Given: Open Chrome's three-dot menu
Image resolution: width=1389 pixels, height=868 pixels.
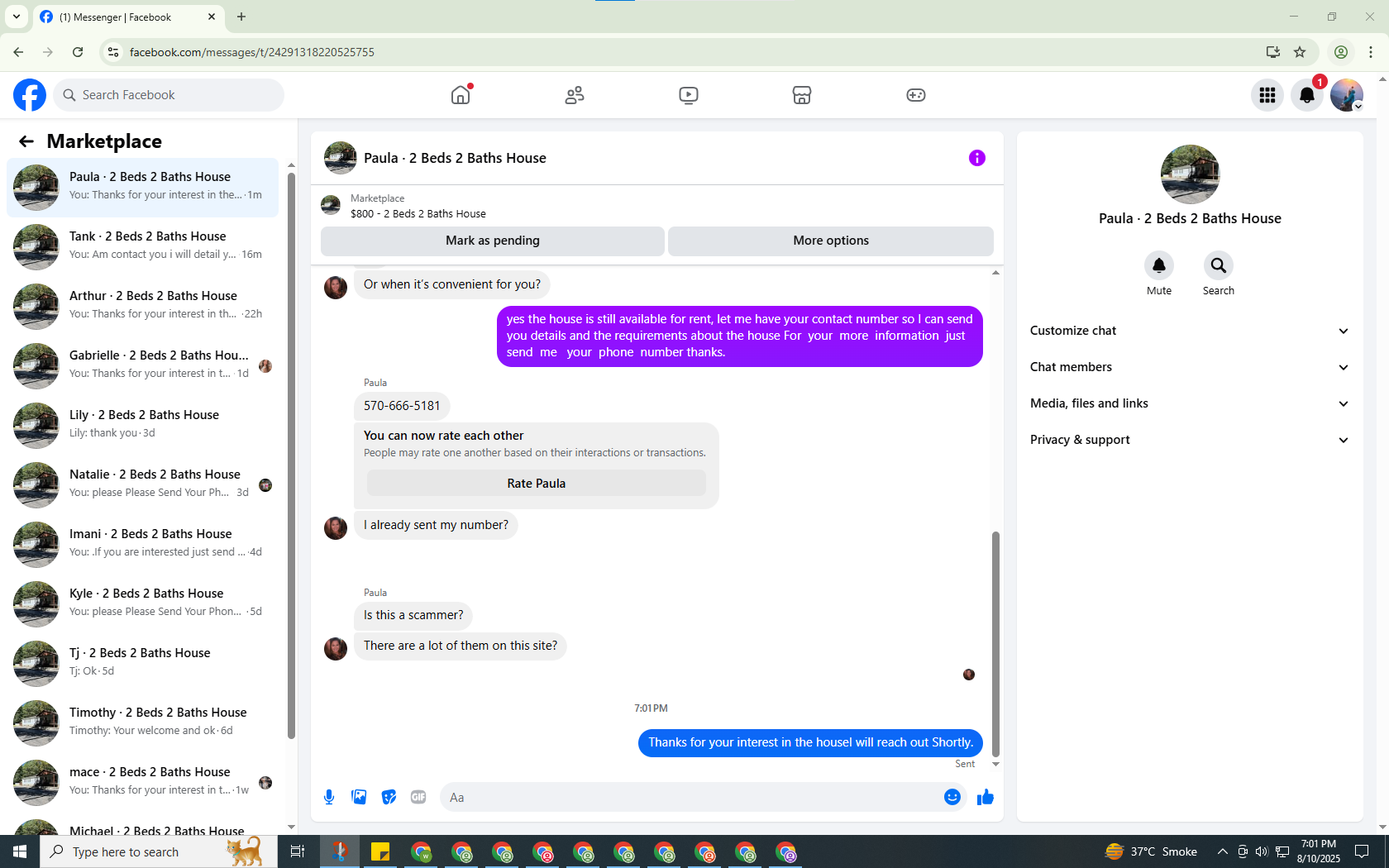Looking at the screenshot, I should [1371, 52].
